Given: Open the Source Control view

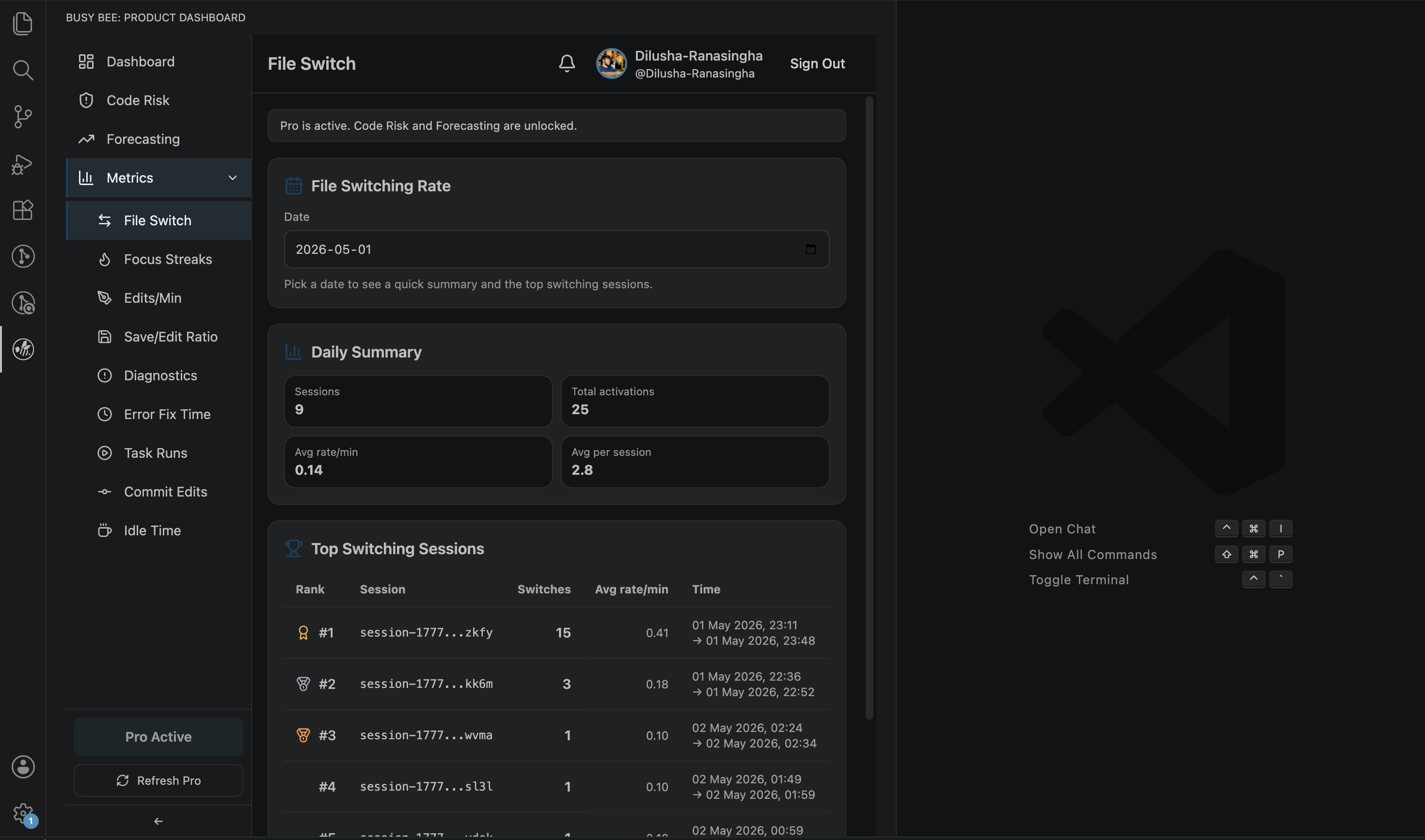Looking at the screenshot, I should [x=23, y=117].
